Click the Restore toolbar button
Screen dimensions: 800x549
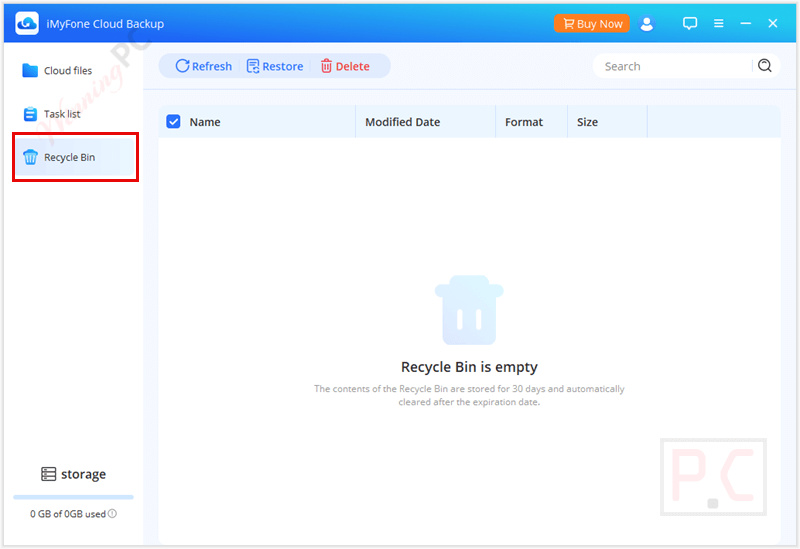[275, 66]
